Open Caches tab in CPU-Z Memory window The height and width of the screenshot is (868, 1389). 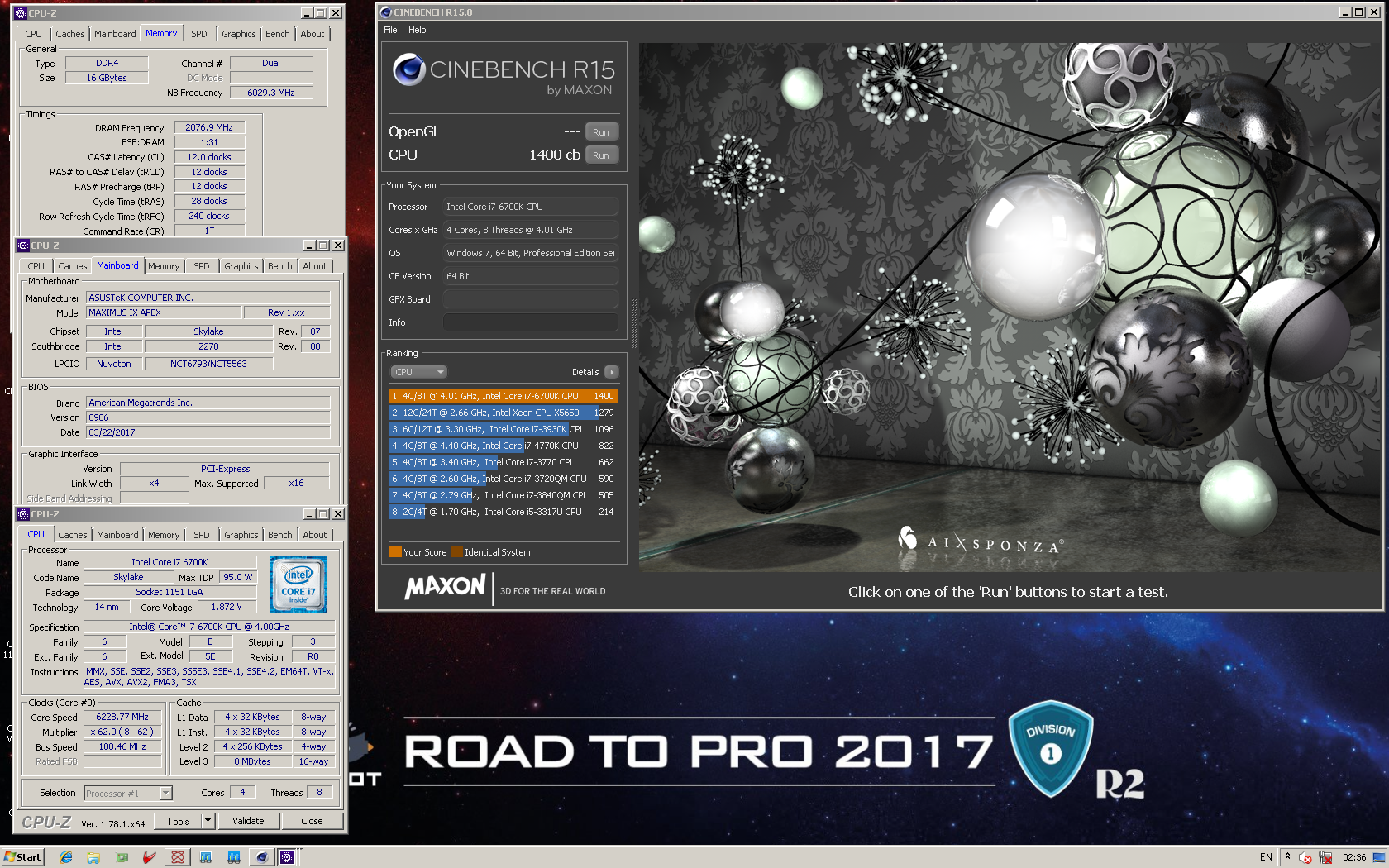coord(70,34)
